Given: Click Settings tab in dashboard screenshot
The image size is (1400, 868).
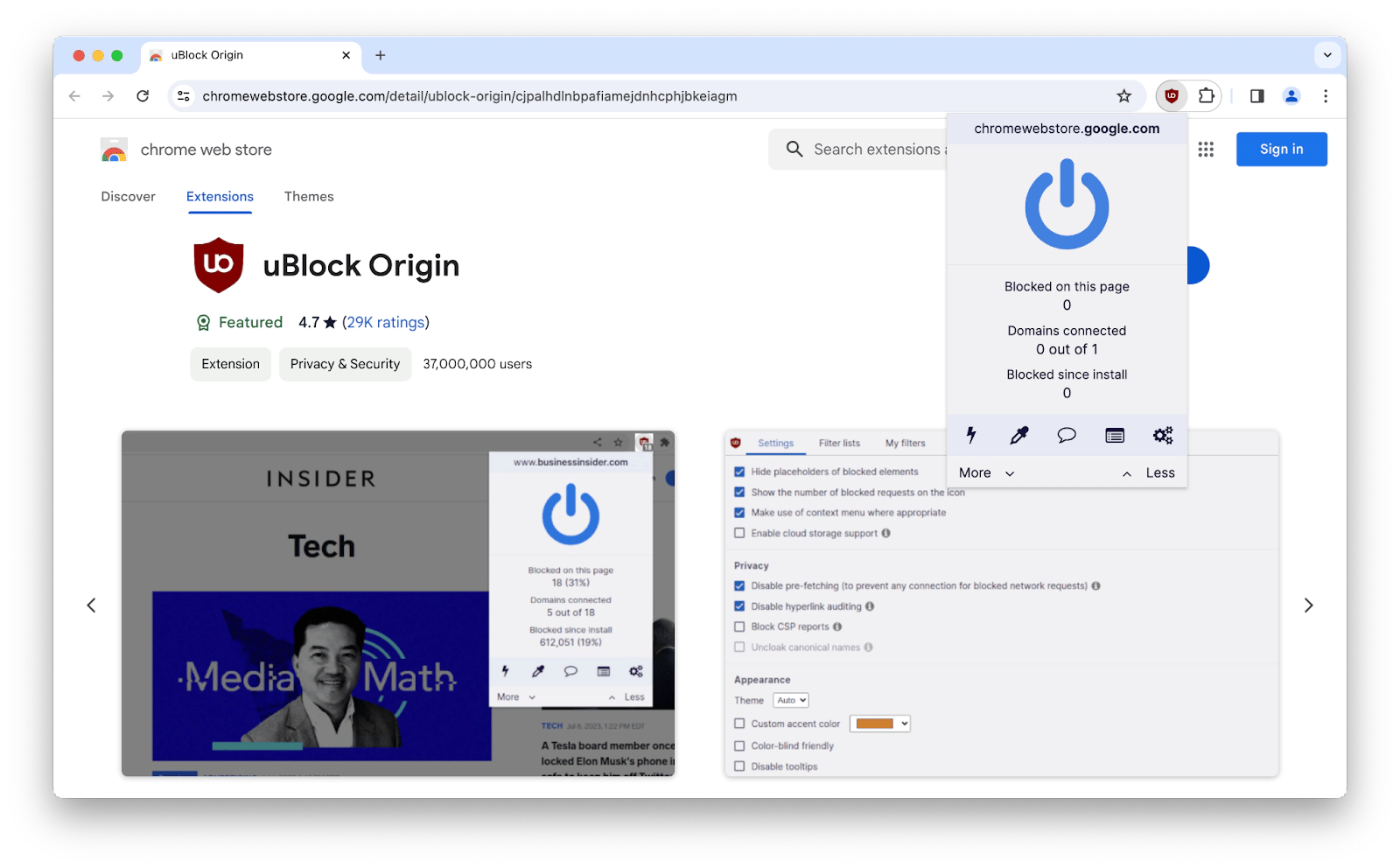Looking at the screenshot, I should (x=776, y=444).
